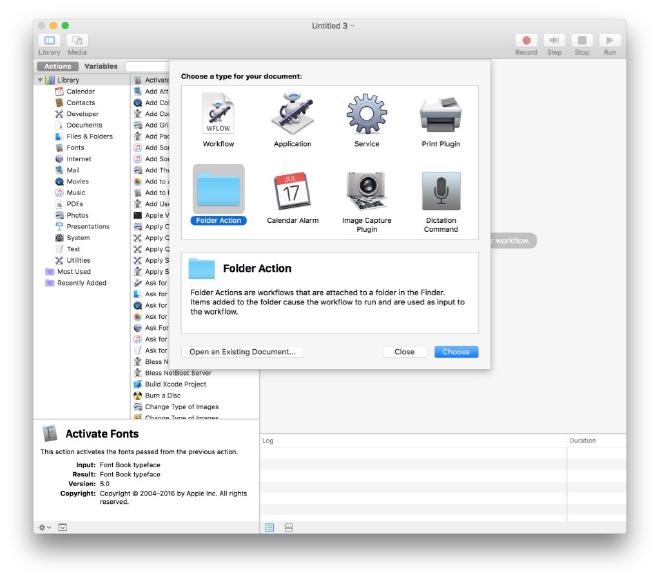Select Files & Folders category
The image size is (660, 581).
tap(89, 136)
